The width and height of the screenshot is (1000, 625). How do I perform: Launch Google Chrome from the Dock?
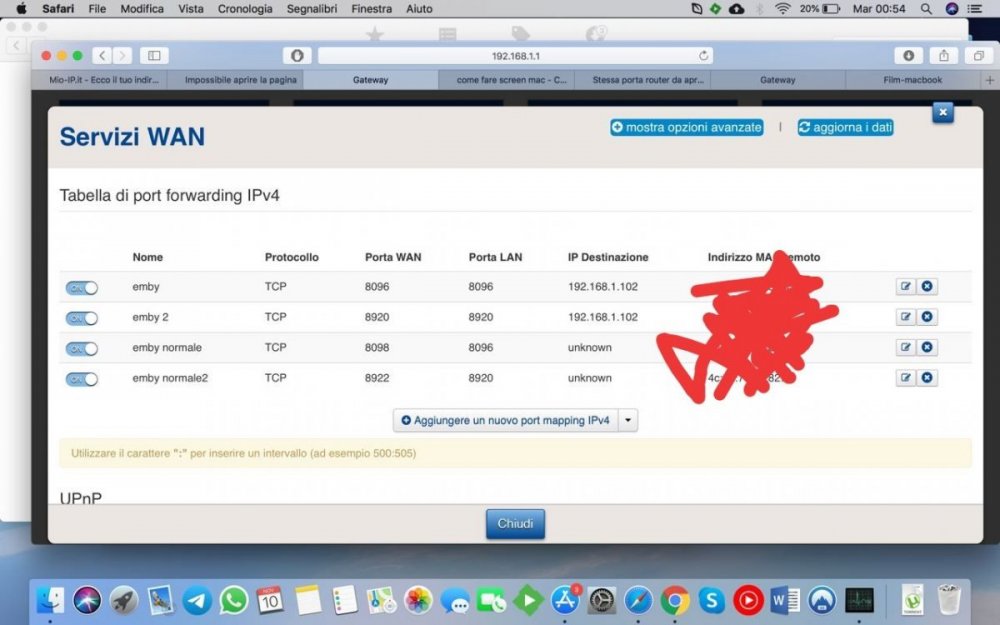point(675,600)
